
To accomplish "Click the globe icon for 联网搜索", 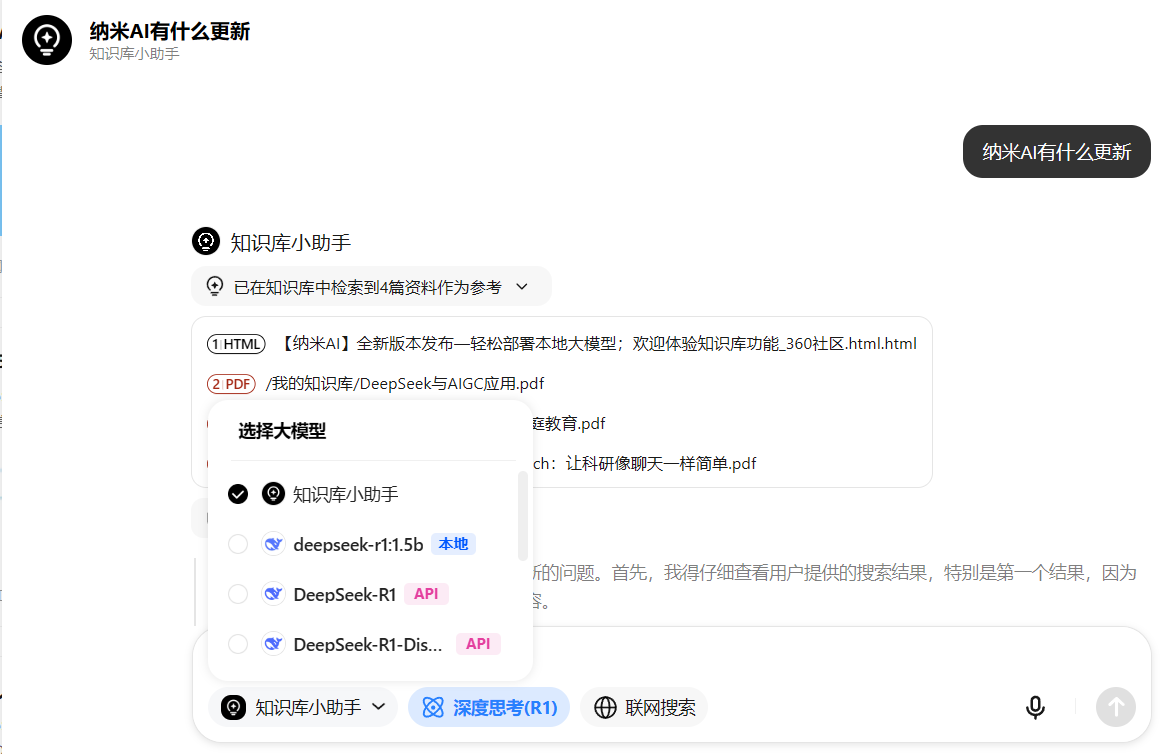I will pyautogui.click(x=605, y=708).
